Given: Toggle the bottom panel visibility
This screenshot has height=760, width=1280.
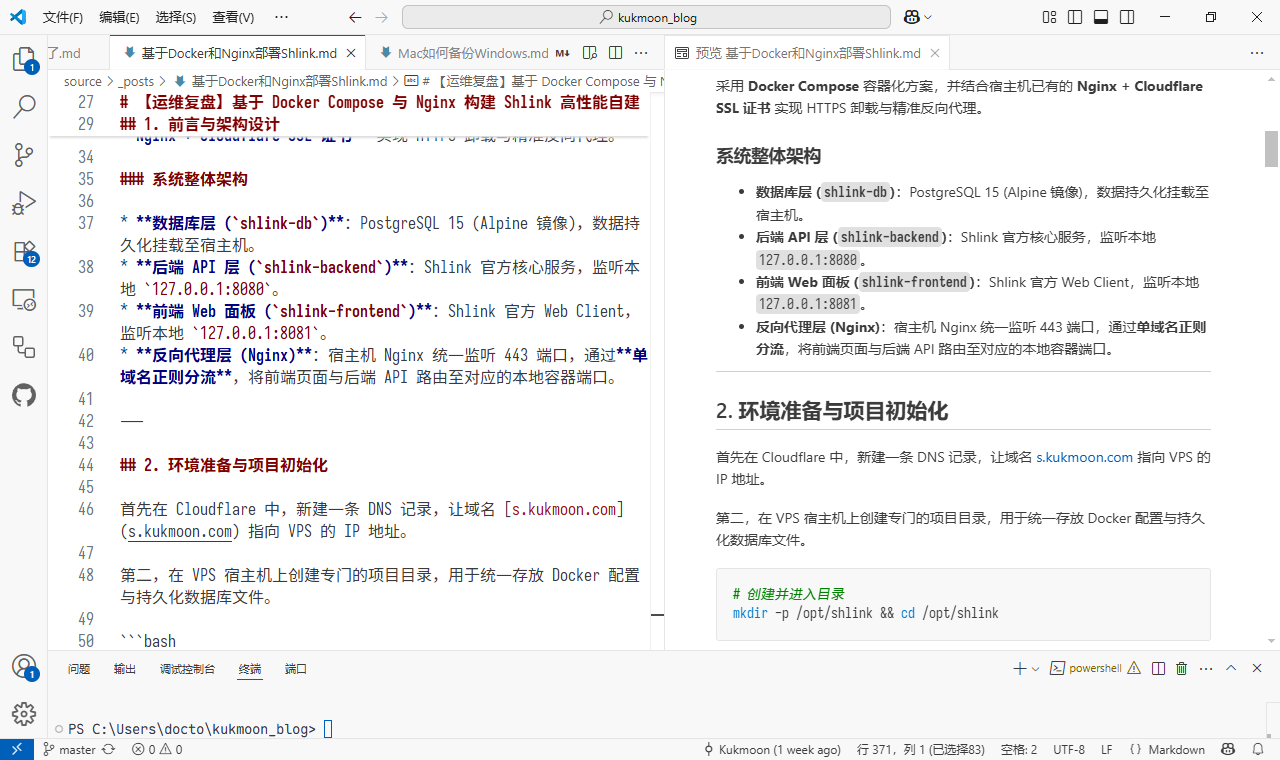Looking at the screenshot, I should 1101,17.
